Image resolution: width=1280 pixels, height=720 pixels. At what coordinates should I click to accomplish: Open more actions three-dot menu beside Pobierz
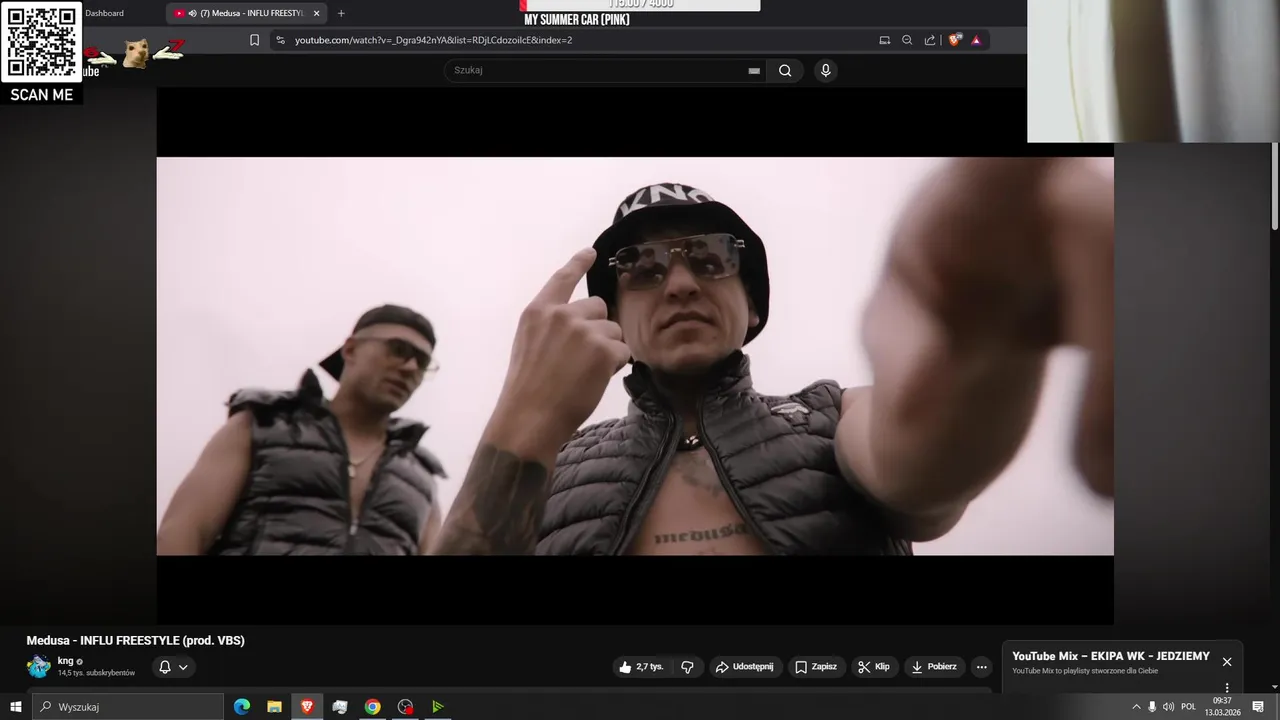[x=981, y=667]
